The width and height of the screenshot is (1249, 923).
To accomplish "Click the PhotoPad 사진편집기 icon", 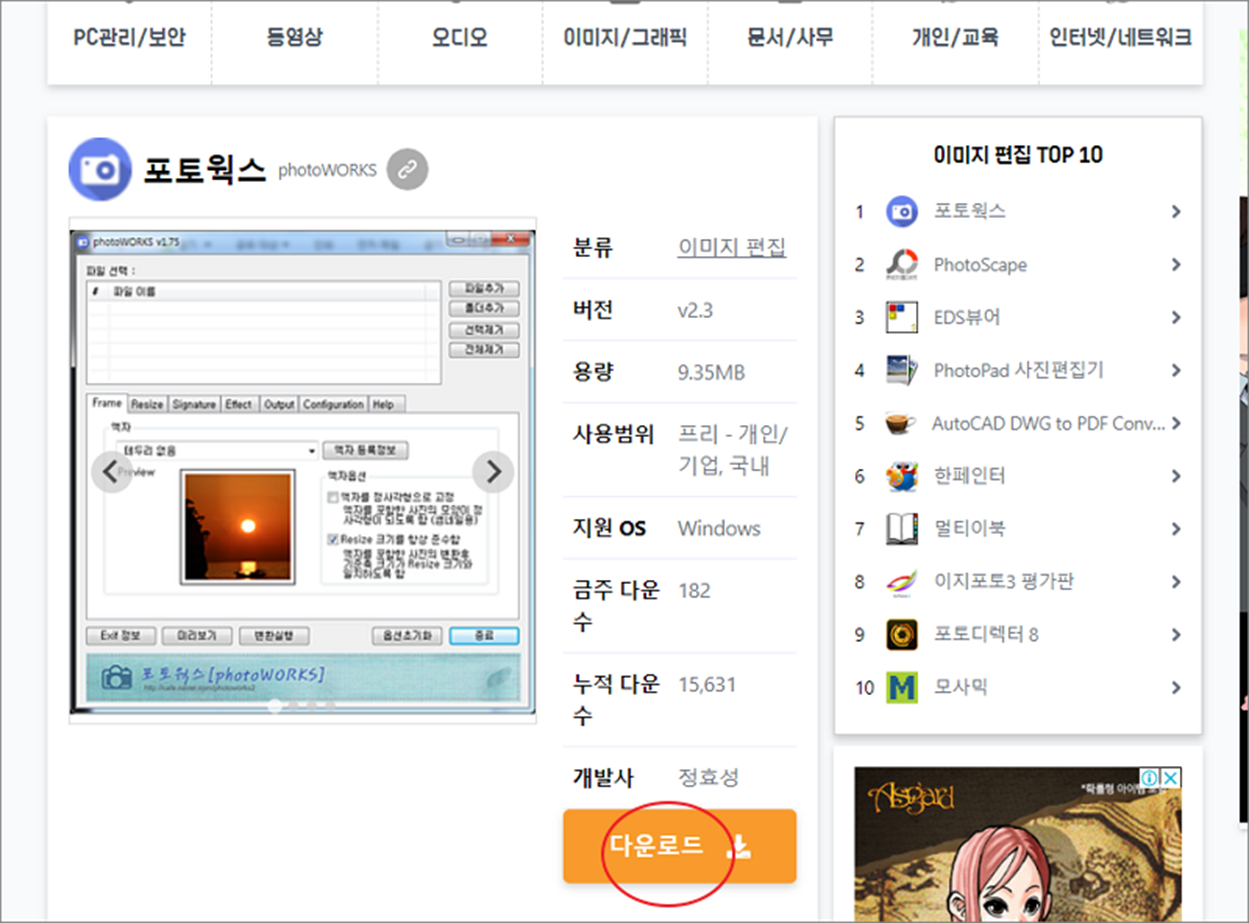I will [902, 371].
